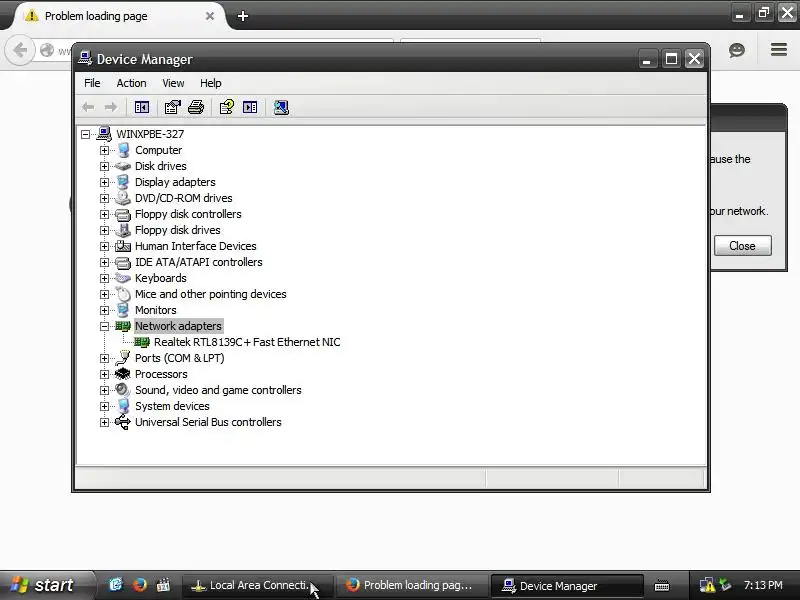Expand the Human Interface Devices node

click(105, 246)
